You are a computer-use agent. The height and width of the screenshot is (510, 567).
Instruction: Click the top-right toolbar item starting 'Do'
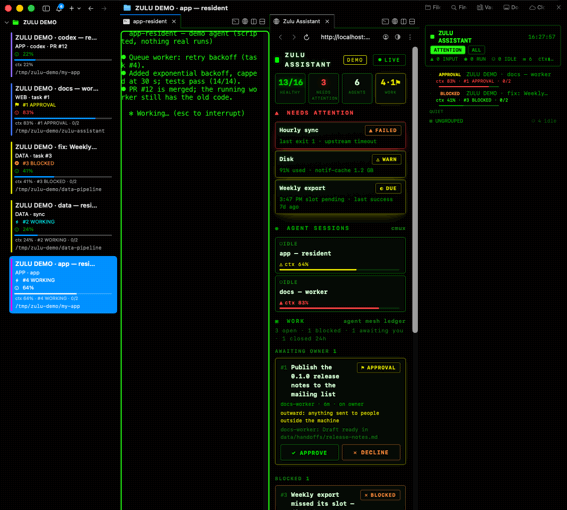[511, 7]
